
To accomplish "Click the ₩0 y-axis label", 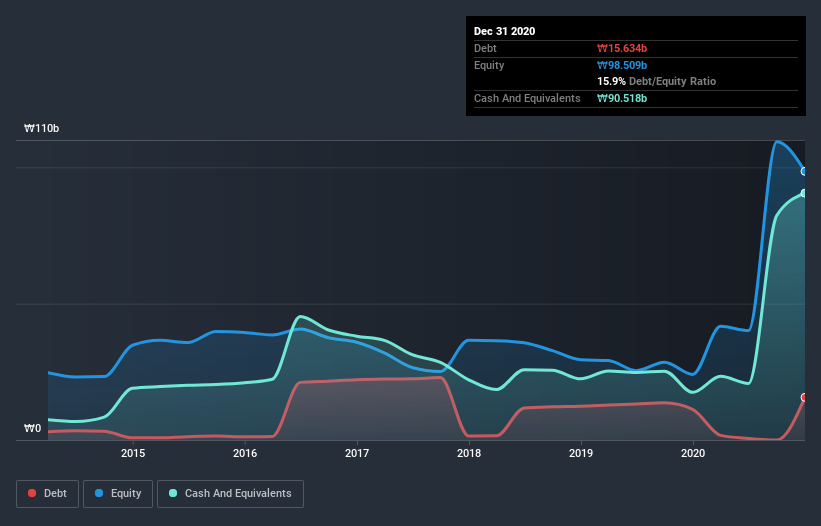I will point(32,428).
